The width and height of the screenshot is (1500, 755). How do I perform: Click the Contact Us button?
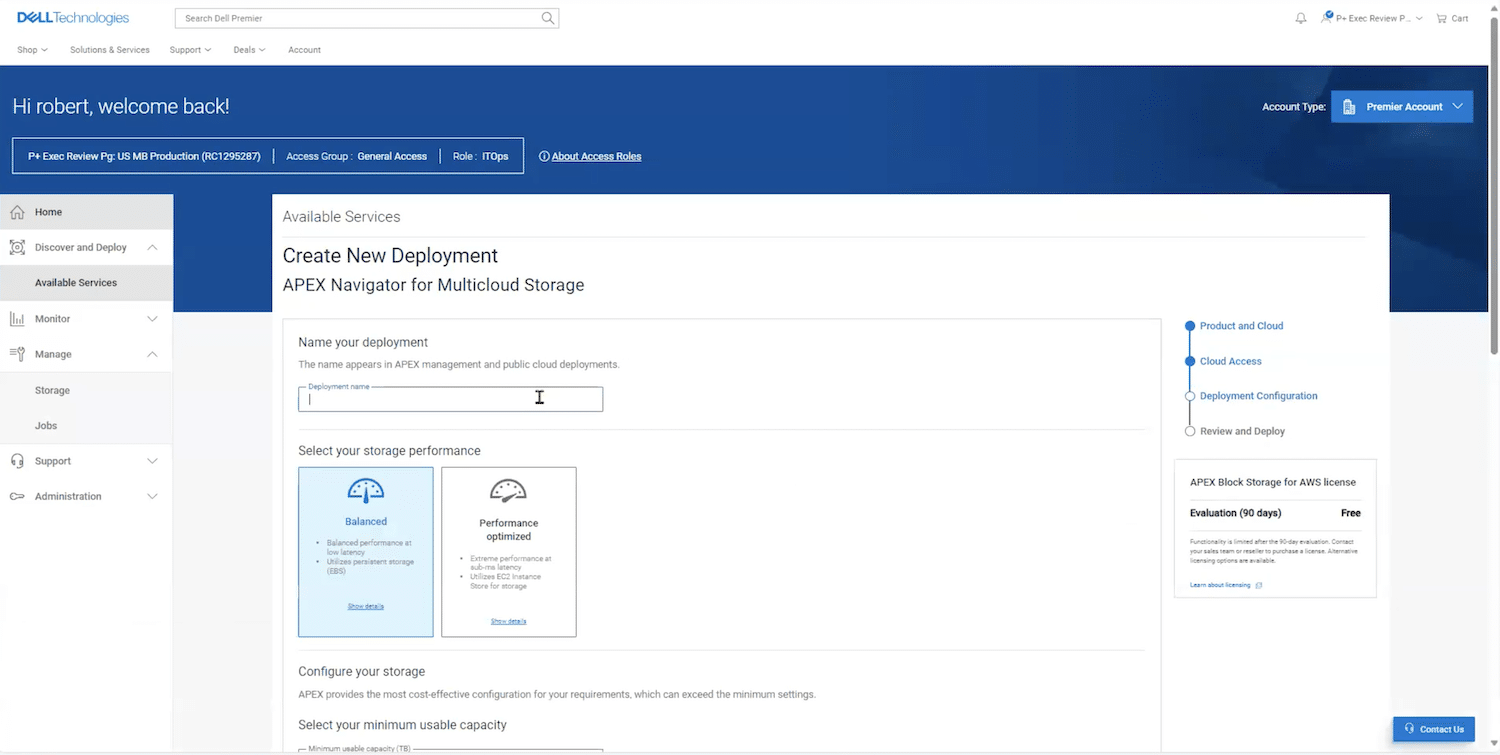1433,729
